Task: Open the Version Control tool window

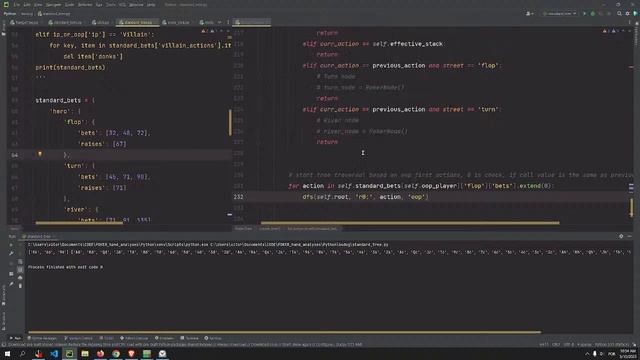Action: click(78, 338)
